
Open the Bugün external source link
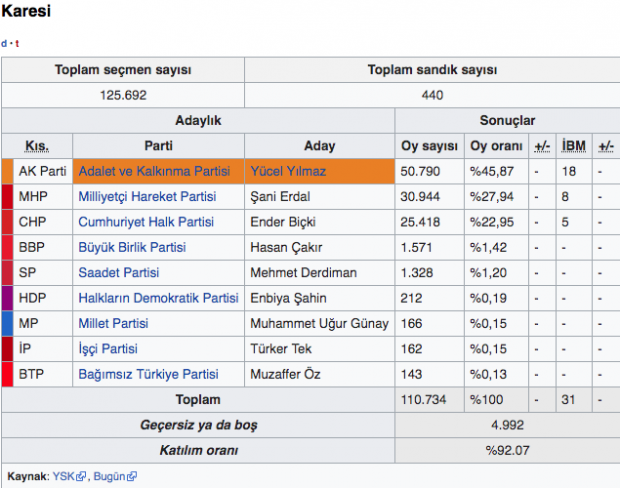110,476
